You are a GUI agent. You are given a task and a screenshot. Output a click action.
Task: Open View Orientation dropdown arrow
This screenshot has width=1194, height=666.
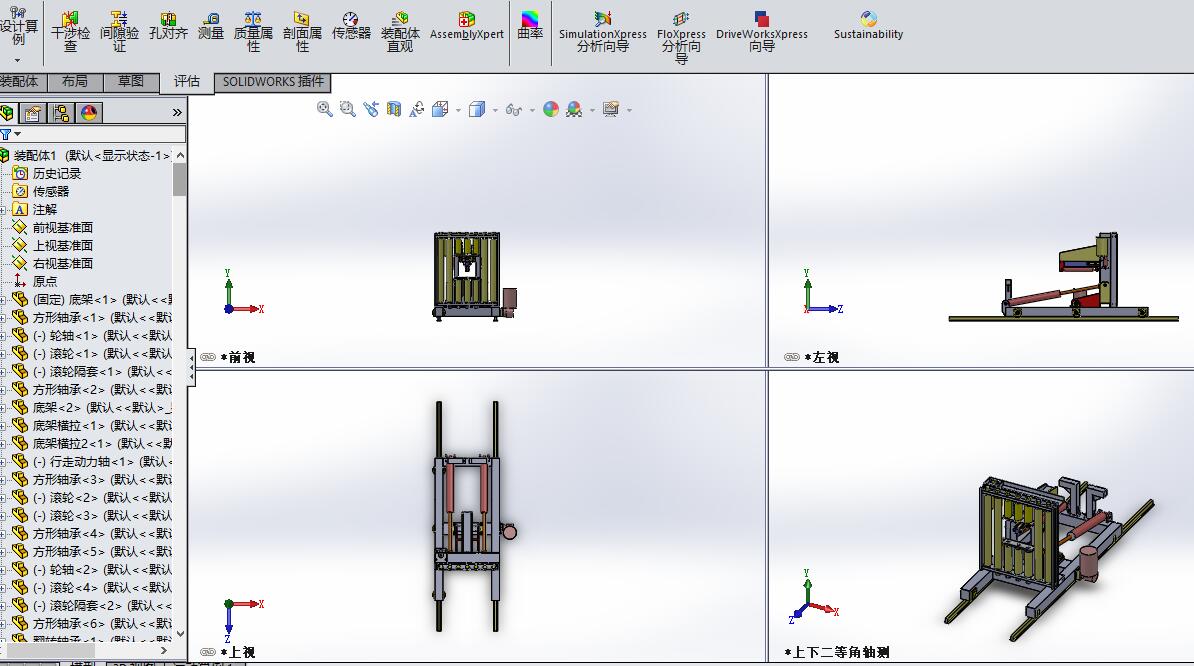(458, 110)
